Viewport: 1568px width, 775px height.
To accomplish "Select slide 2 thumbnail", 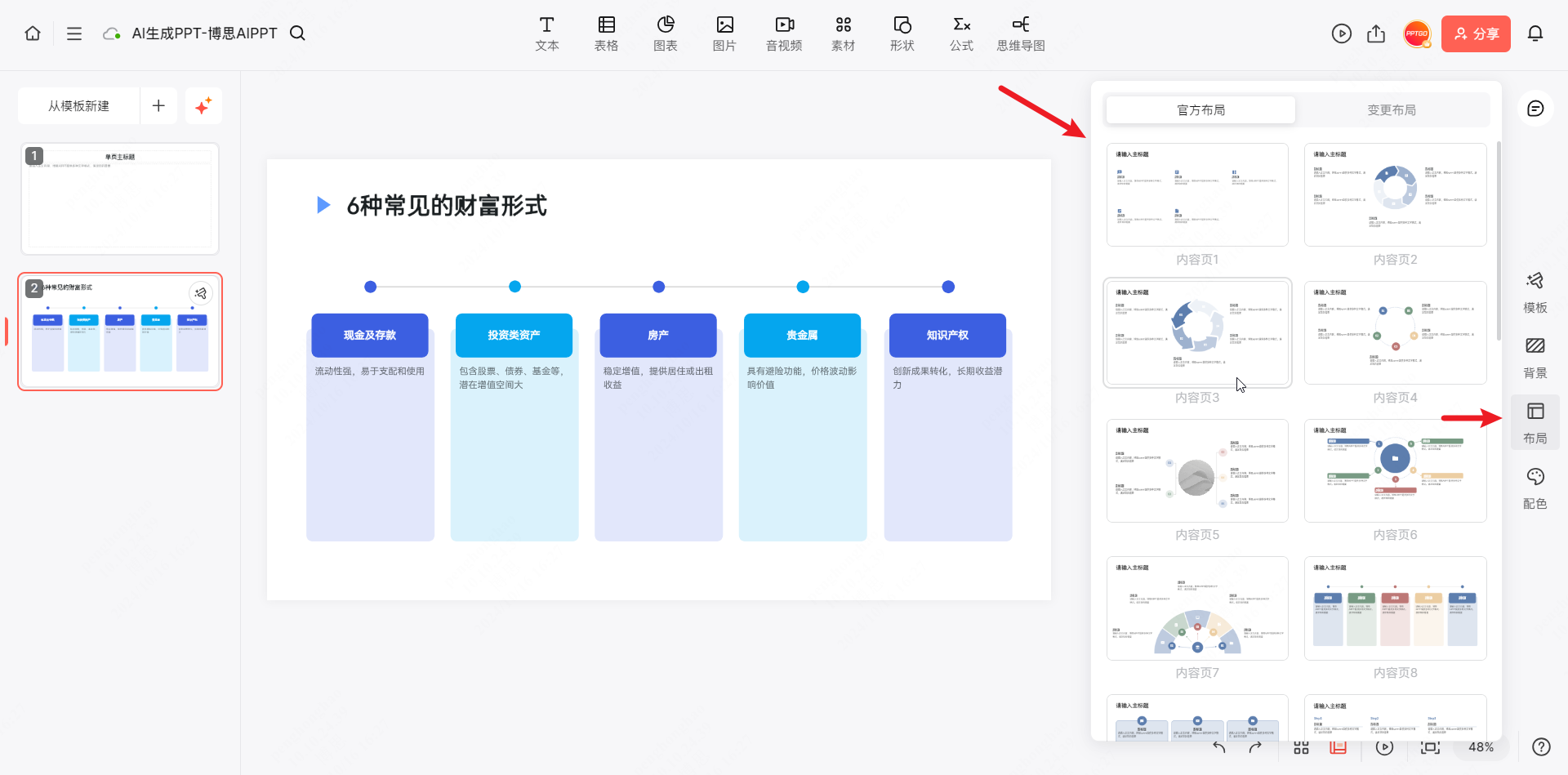I will 120,332.
